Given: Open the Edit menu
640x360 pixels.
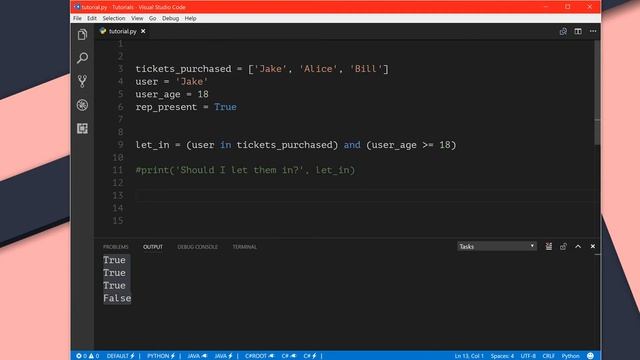Looking at the screenshot, I should (92, 18).
